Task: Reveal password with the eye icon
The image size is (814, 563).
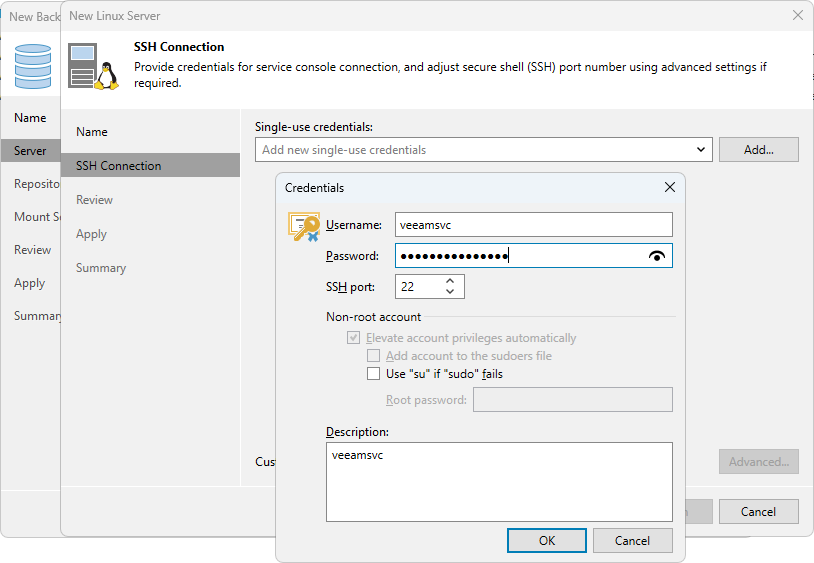Action: [x=657, y=256]
